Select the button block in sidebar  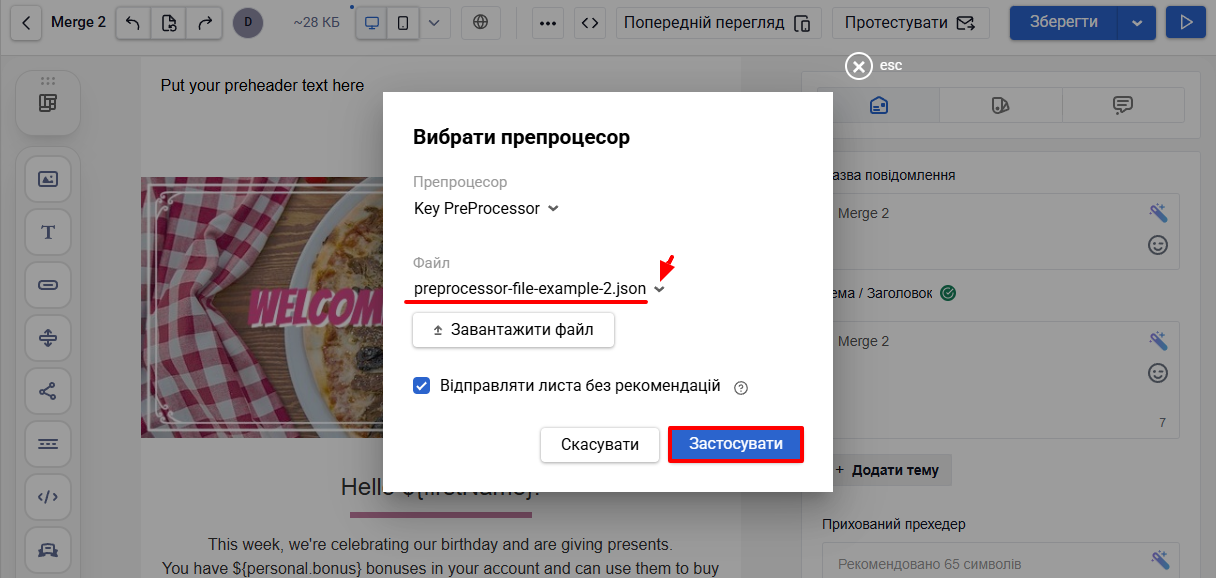(48, 285)
